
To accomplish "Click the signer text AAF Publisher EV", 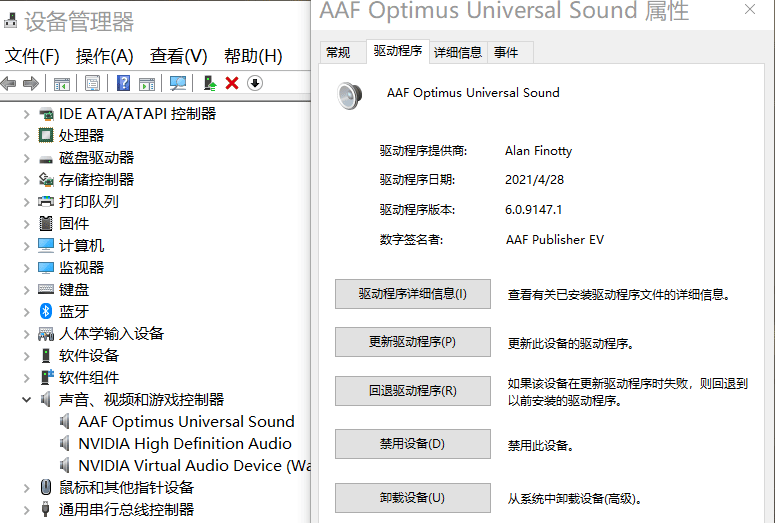I will 555,240.
